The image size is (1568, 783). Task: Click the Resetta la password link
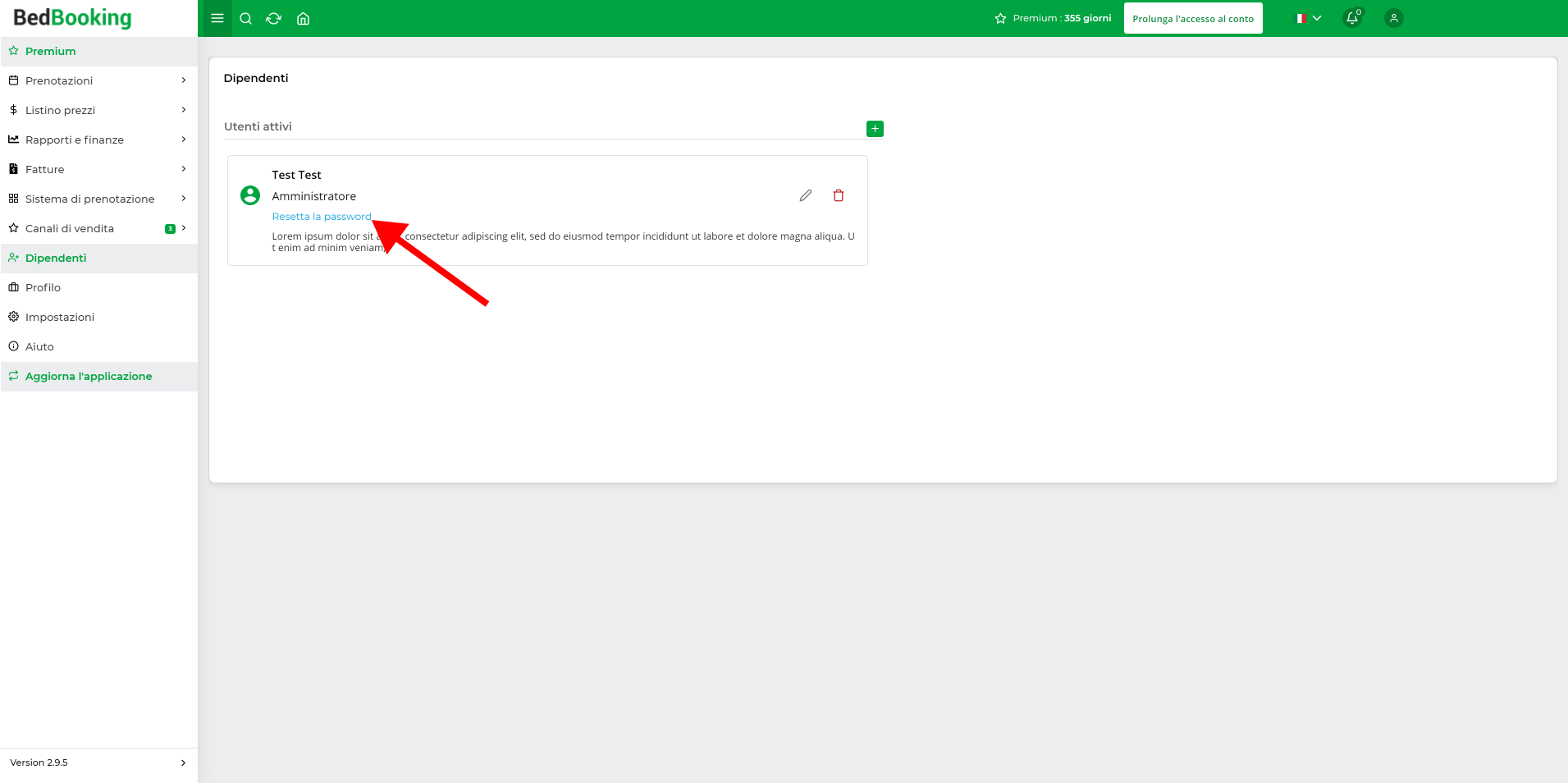point(321,217)
